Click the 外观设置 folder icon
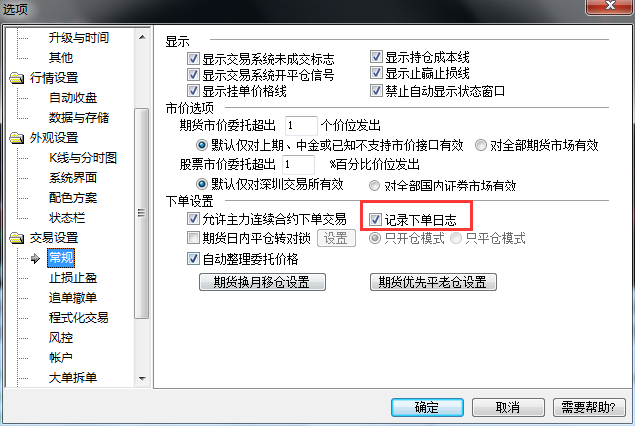 point(17,138)
